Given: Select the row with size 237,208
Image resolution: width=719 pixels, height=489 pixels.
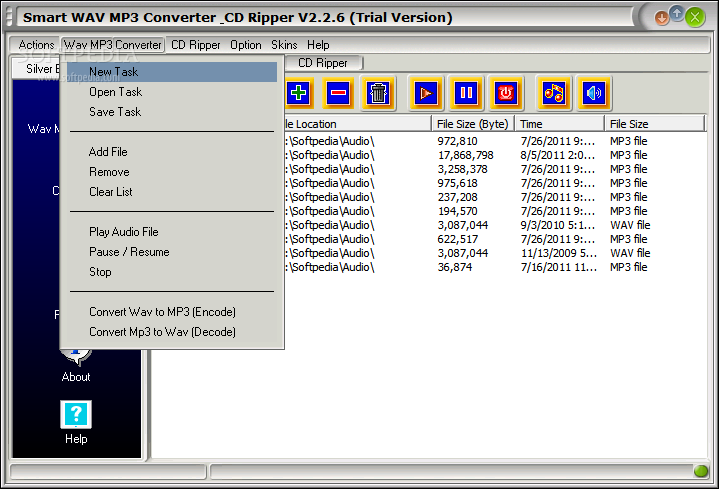Looking at the screenshot, I should point(494,197).
